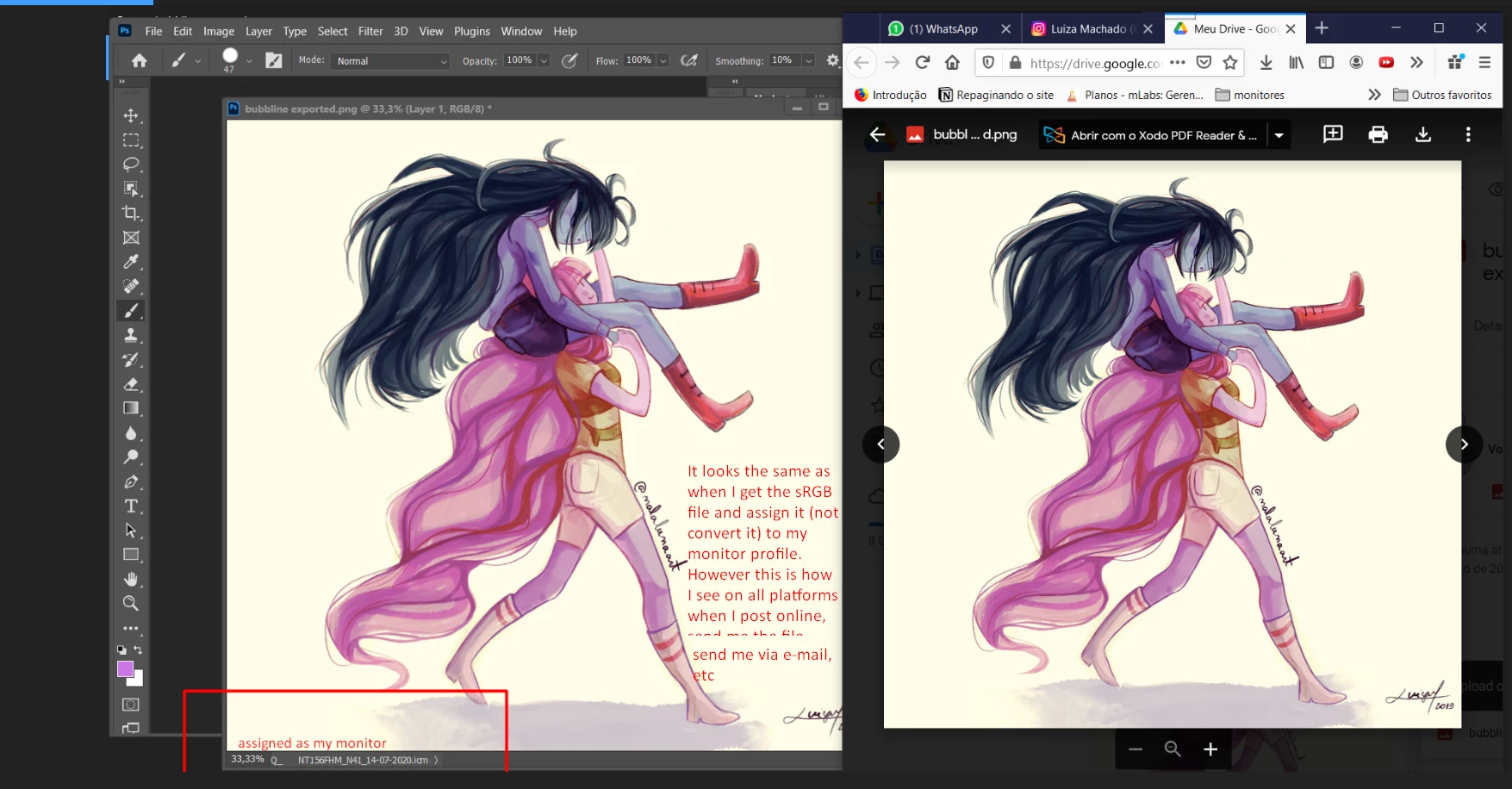Viewport: 1512px width, 789px height.
Task: Open with Xodo PDF Reader button
Action: pos(1152,135)
